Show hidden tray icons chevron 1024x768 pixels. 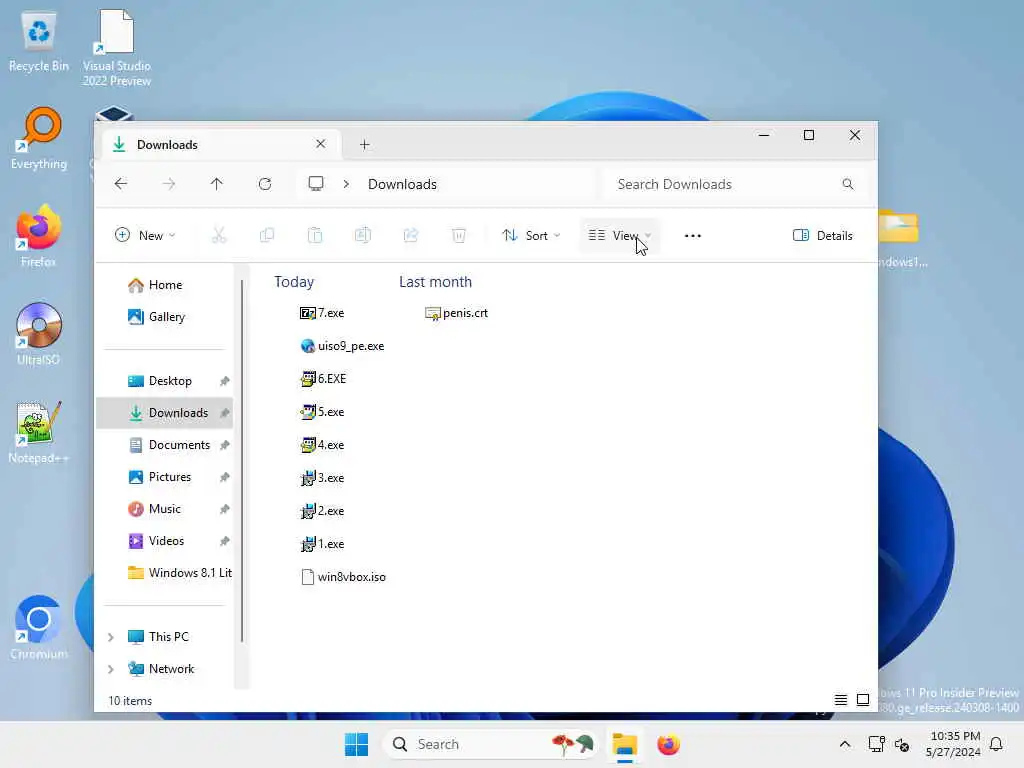pyautogui.click(x=844, y=744)
